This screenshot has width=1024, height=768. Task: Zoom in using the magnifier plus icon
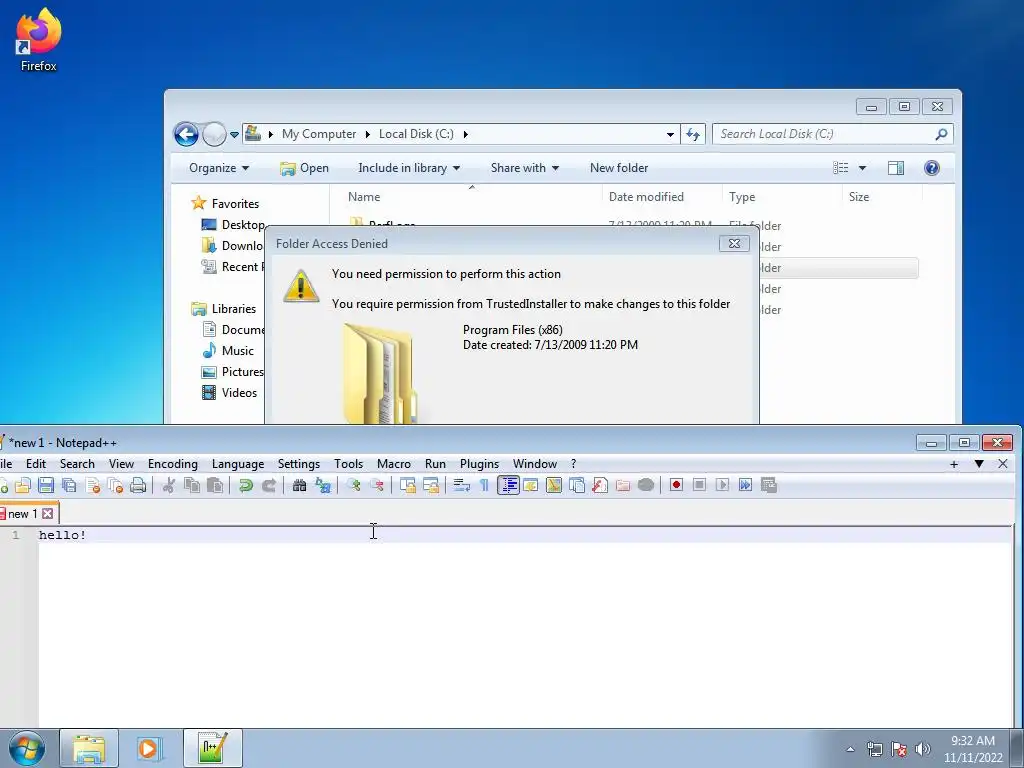[x=354, y=485]
